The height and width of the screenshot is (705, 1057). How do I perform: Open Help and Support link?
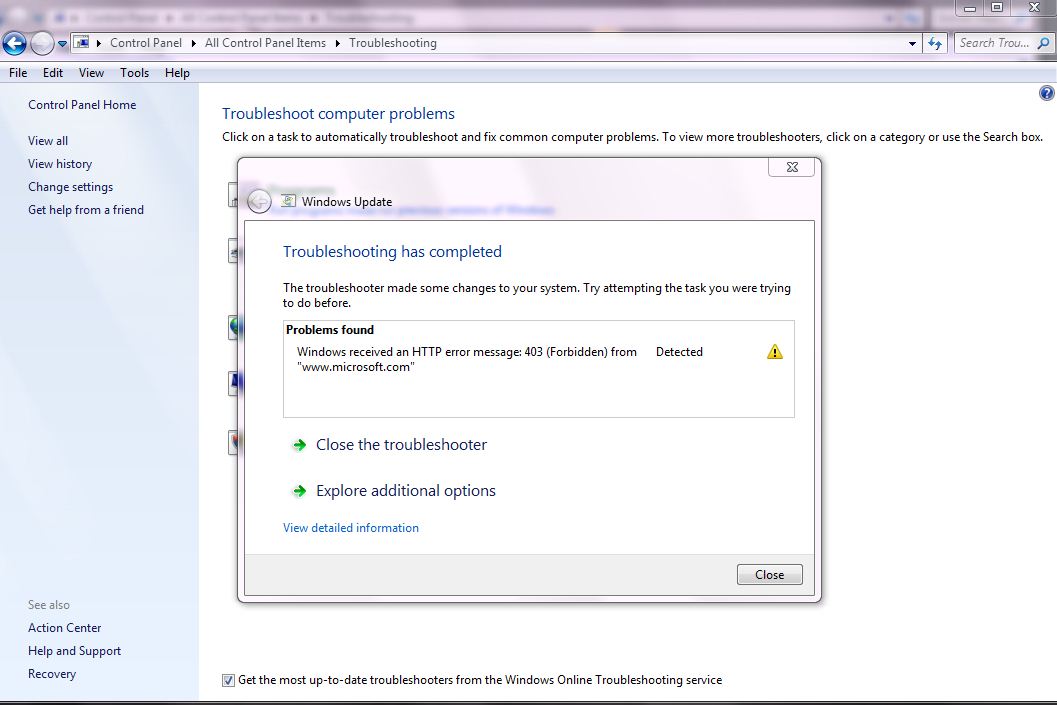(74, 650)
